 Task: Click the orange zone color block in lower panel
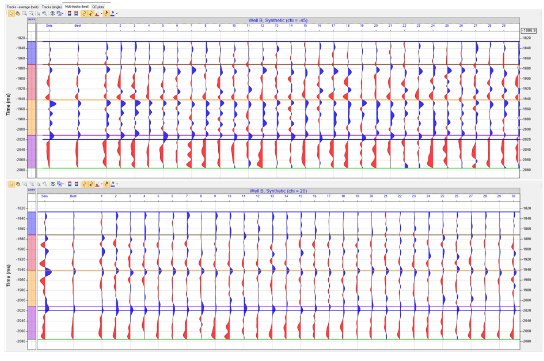32,288
